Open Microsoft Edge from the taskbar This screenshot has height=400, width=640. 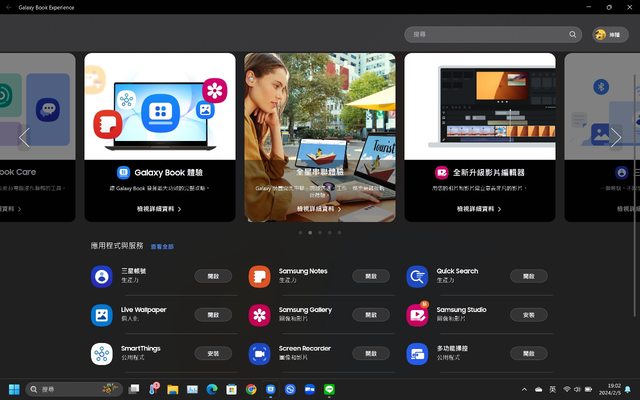[x=212, y=389]
